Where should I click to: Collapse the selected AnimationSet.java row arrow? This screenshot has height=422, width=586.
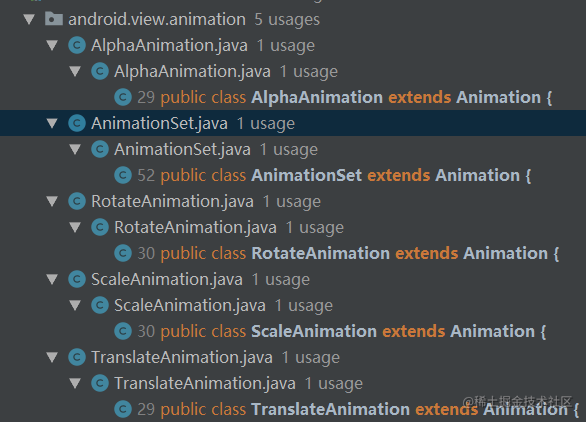(52, 123)
